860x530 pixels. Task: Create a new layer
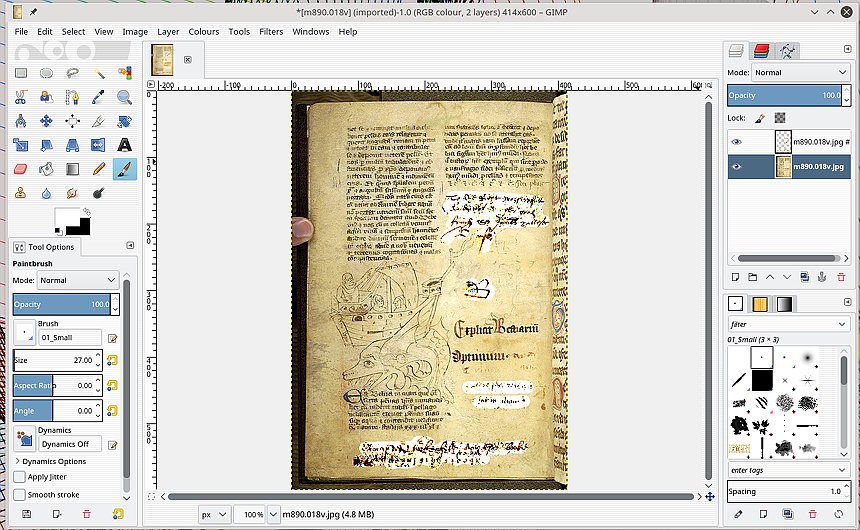point(735,277)
